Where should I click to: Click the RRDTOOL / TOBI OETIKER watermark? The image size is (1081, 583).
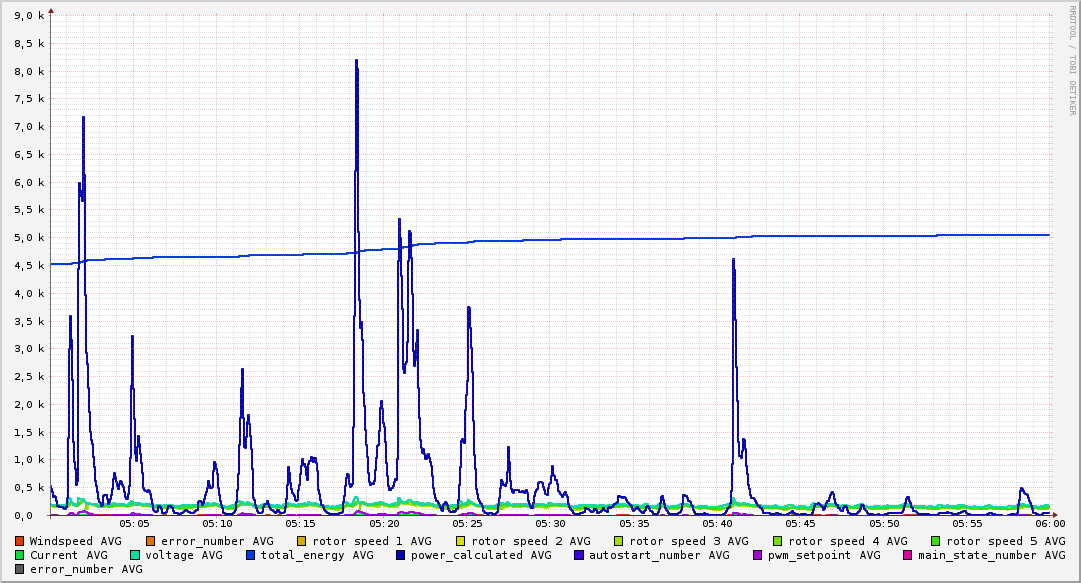click(1073, 61)
